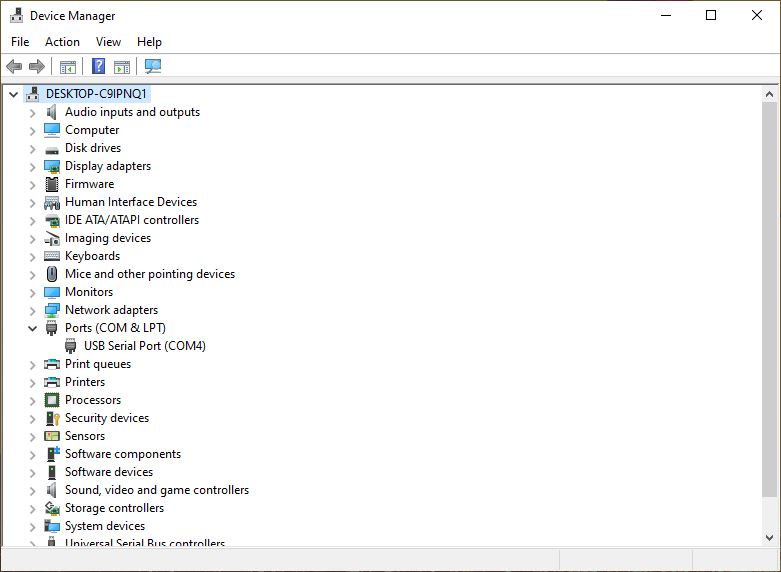Click the Show/Hide Action Pane toolbar icon
The image size is (781, 572).
[122, 67]
